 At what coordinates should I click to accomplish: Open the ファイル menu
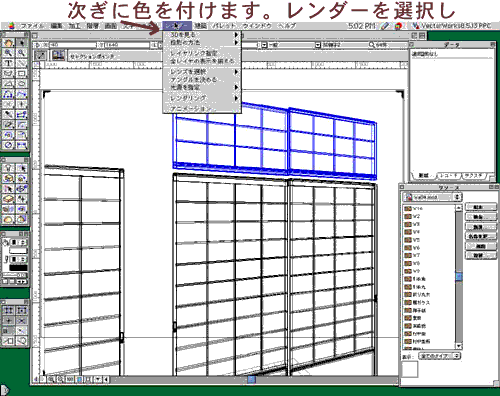[32, 26]
